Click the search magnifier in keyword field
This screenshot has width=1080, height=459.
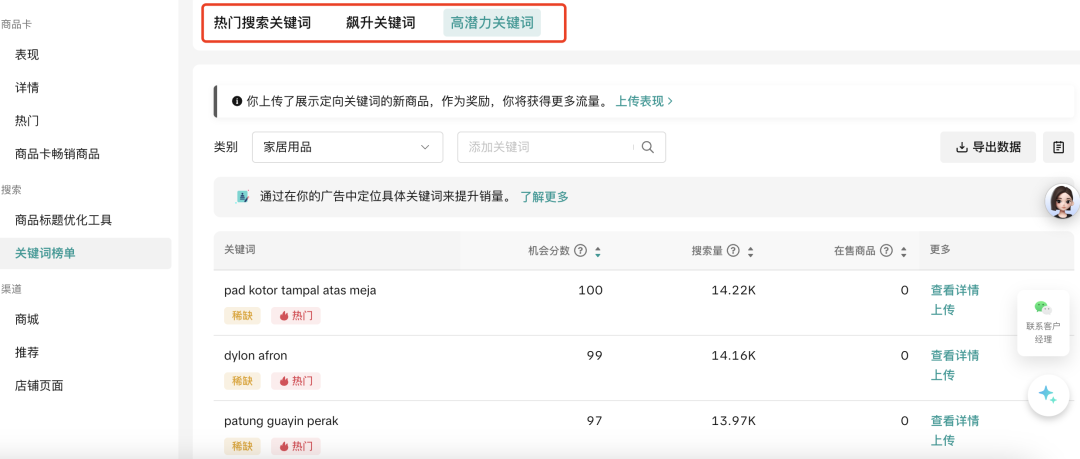point(647,147)
